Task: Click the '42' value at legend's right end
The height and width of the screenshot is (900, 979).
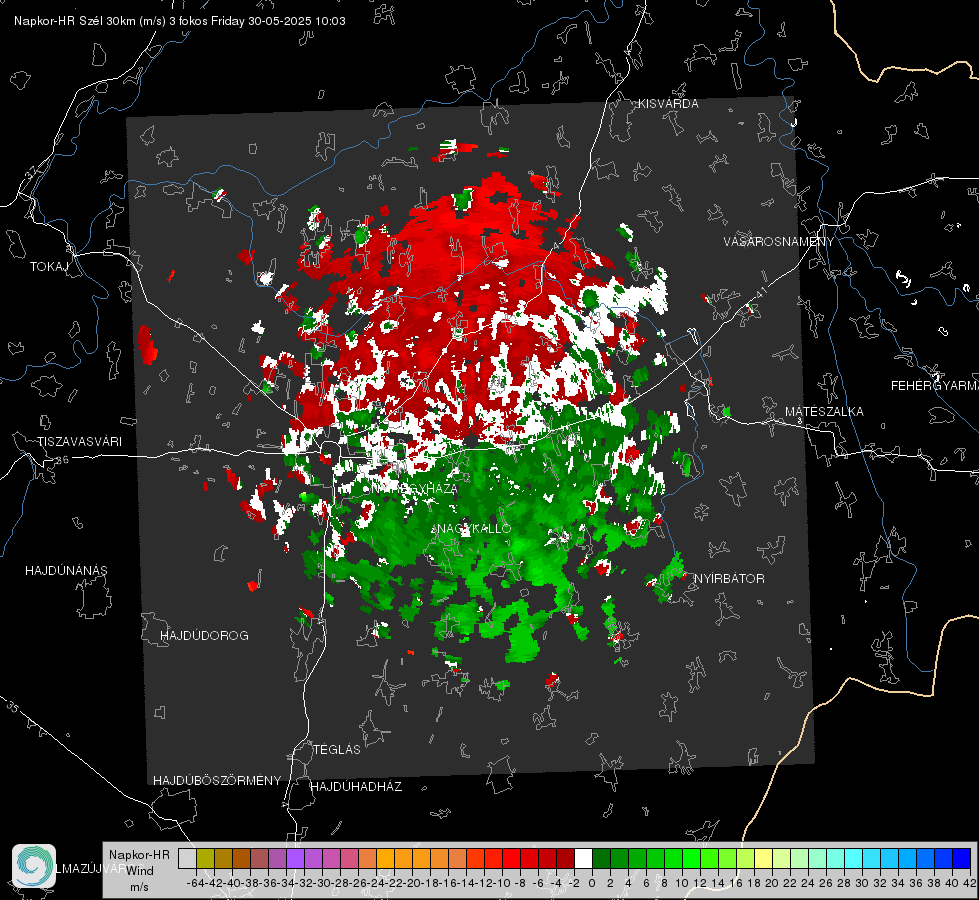Action: [x=969, y=883]
